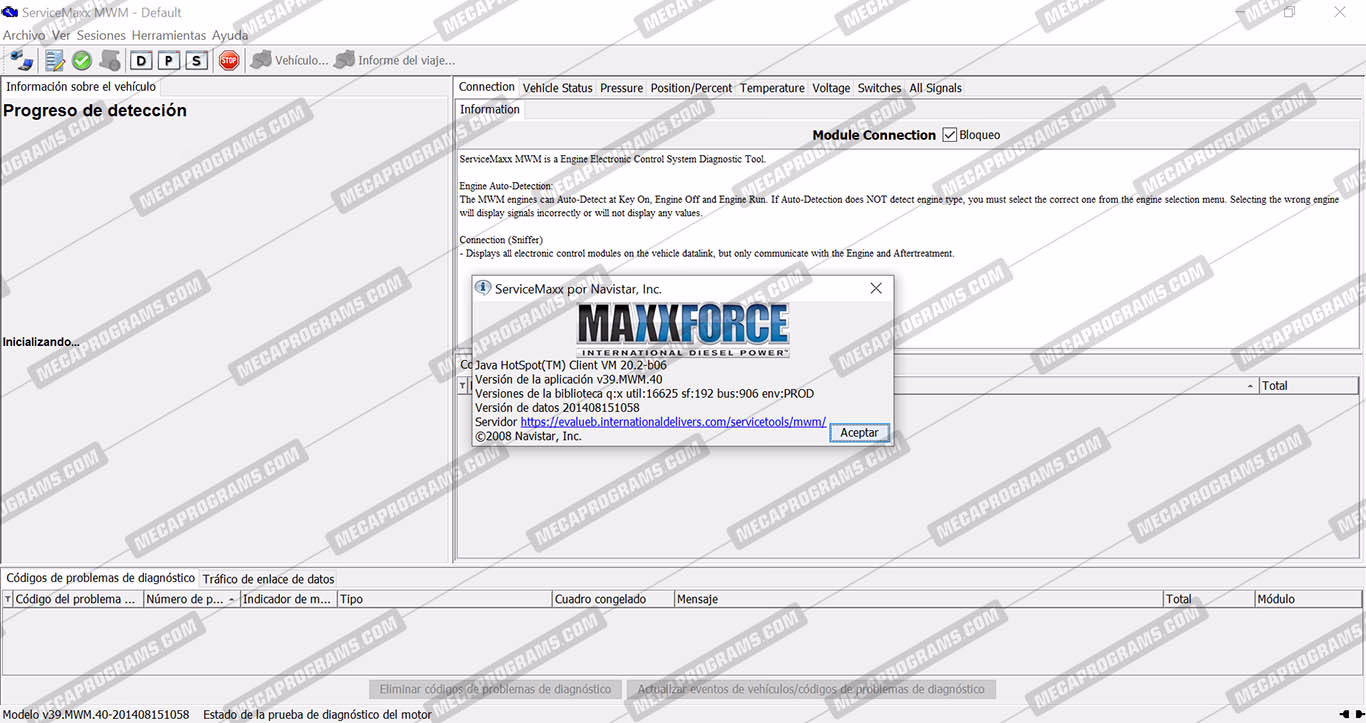Open the internationaldelivers server link
The width and height of the screenshot is (1366, 723).
tap(673, 422)
